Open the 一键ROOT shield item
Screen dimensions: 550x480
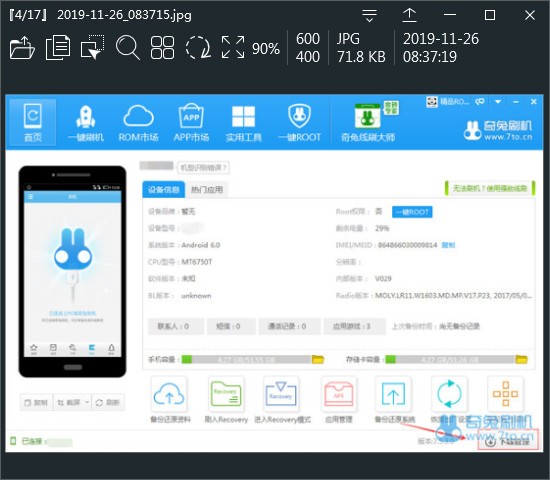[x=300, y=123]
